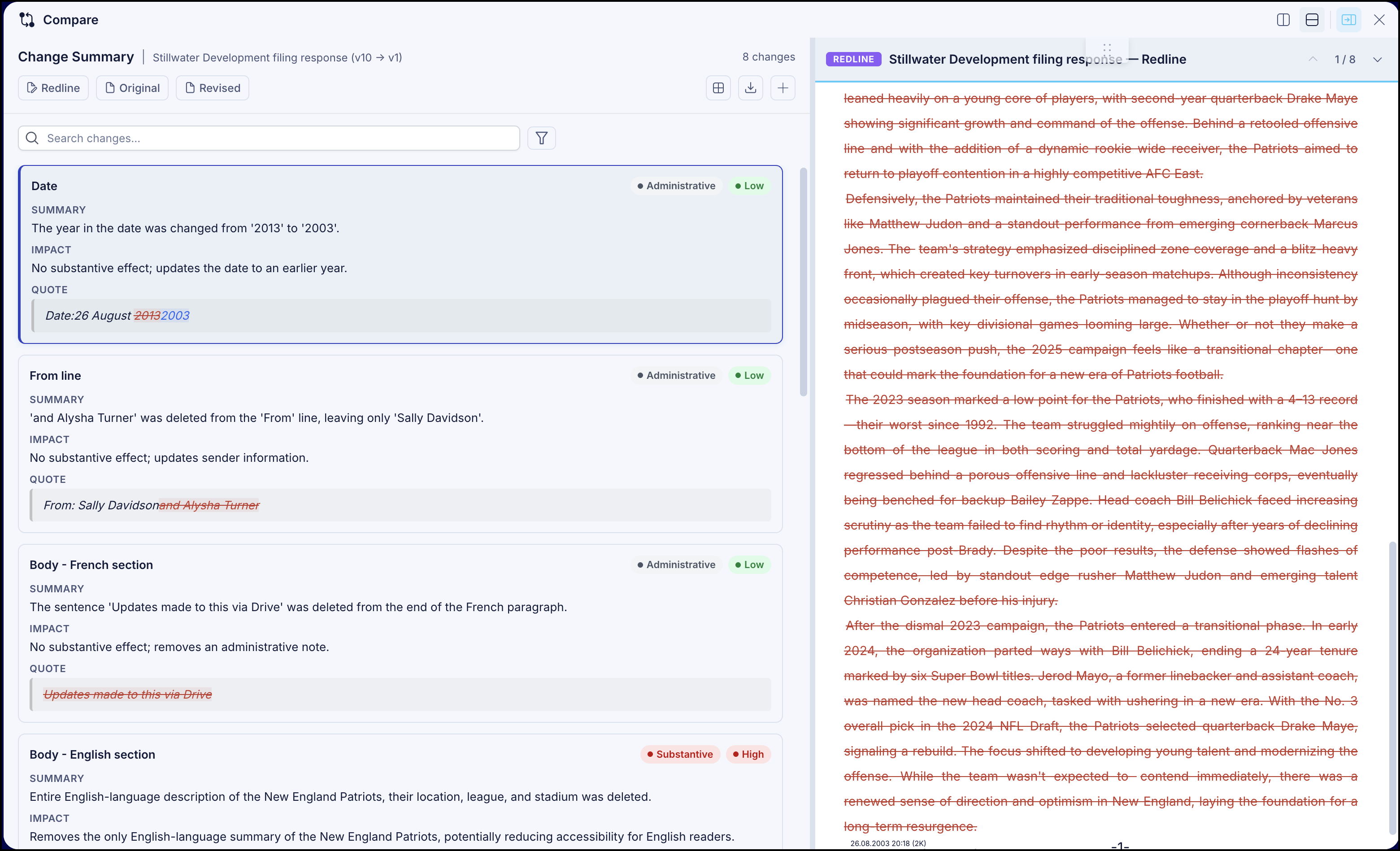Select the Body - French section card
Viewport: 1400px width, 851px height.
[400, 634]
